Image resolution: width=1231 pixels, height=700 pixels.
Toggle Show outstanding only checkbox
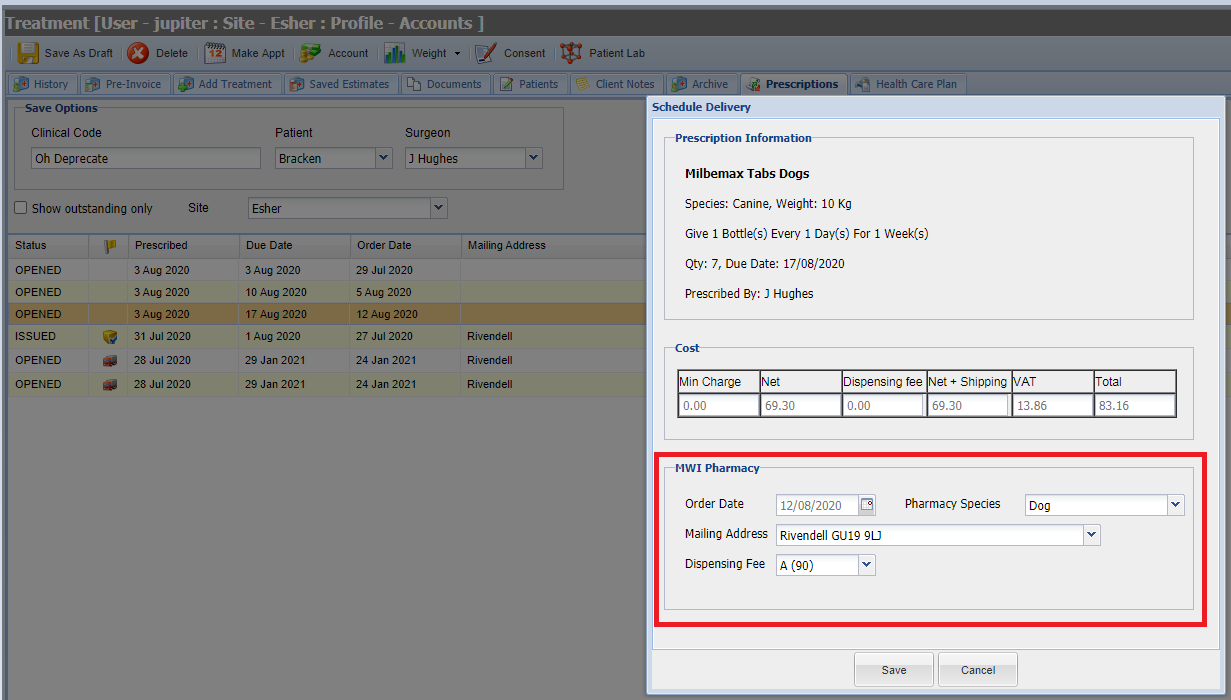21,208
